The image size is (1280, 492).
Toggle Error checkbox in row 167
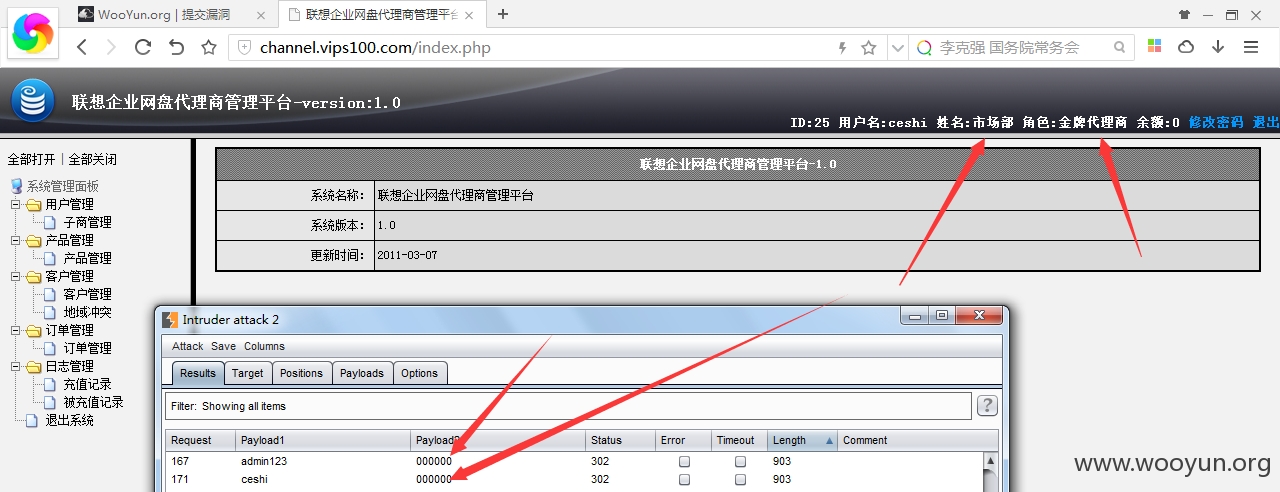[x=684, y=462]
